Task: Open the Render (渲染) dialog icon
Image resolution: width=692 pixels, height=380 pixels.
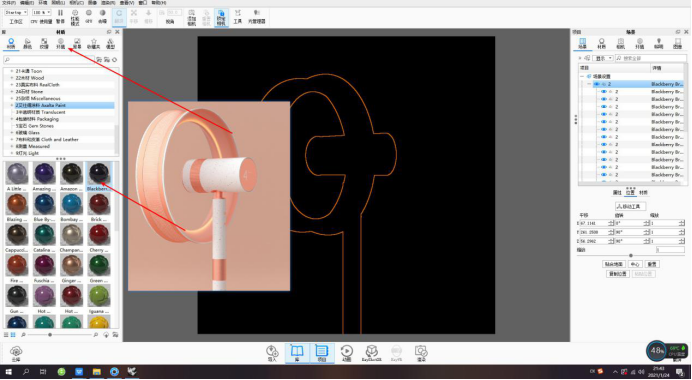Action: coord(421,354)
